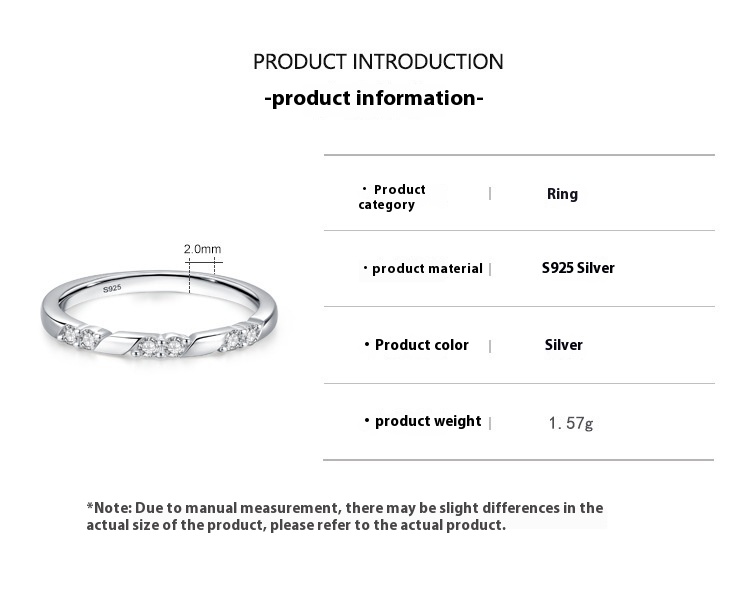
Task: Click the 1.57g weight value
Action: pos(571,423)
